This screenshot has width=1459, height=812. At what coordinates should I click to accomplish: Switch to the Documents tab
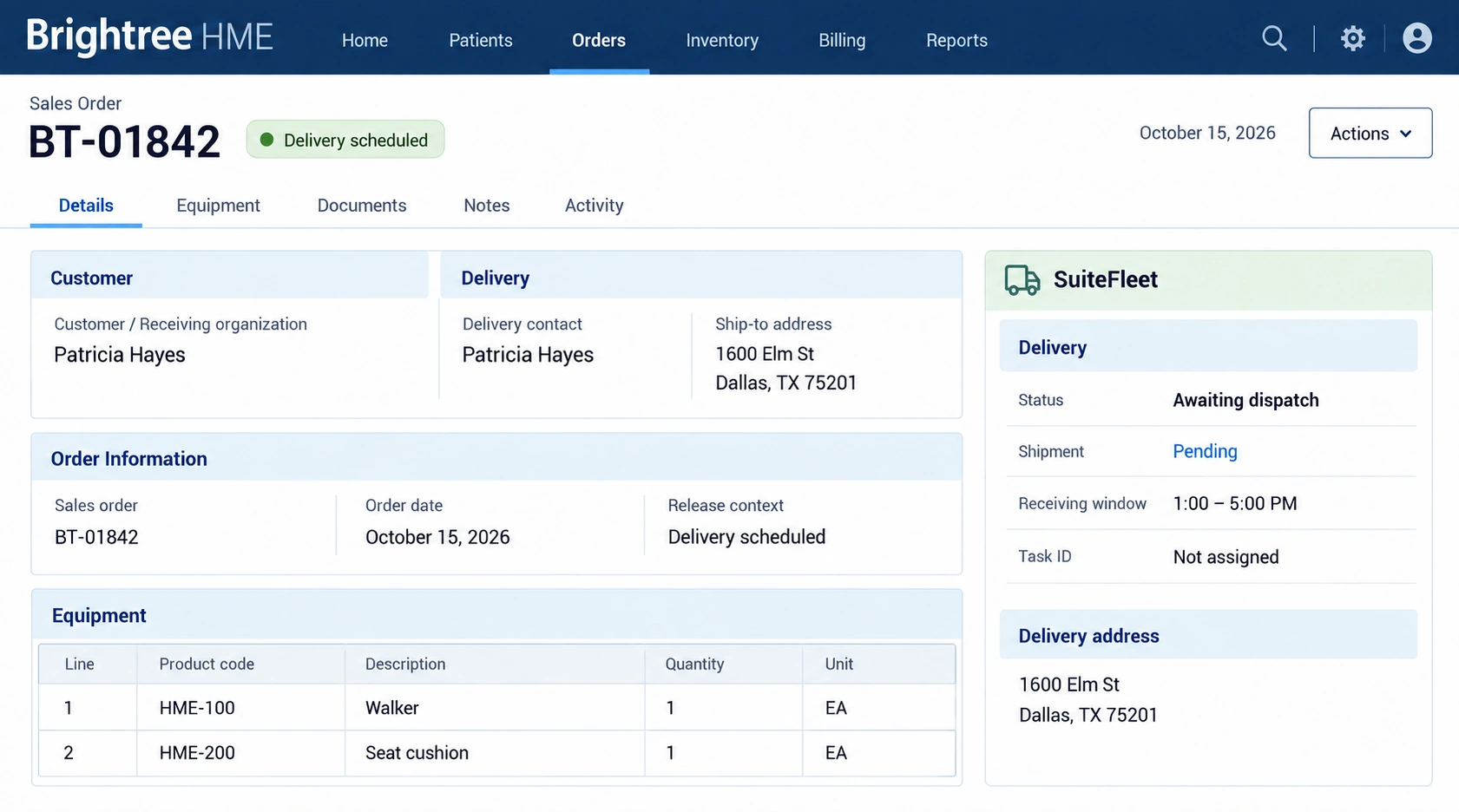[362, 206]
